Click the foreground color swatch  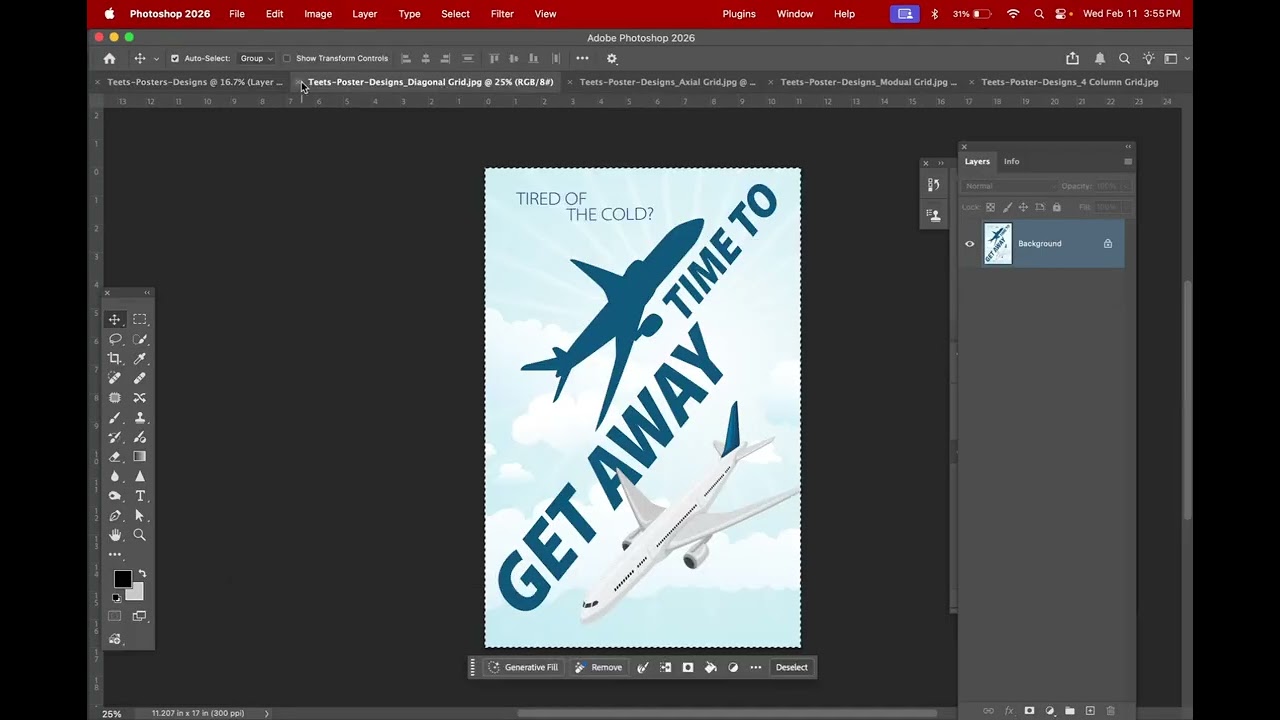122,579
